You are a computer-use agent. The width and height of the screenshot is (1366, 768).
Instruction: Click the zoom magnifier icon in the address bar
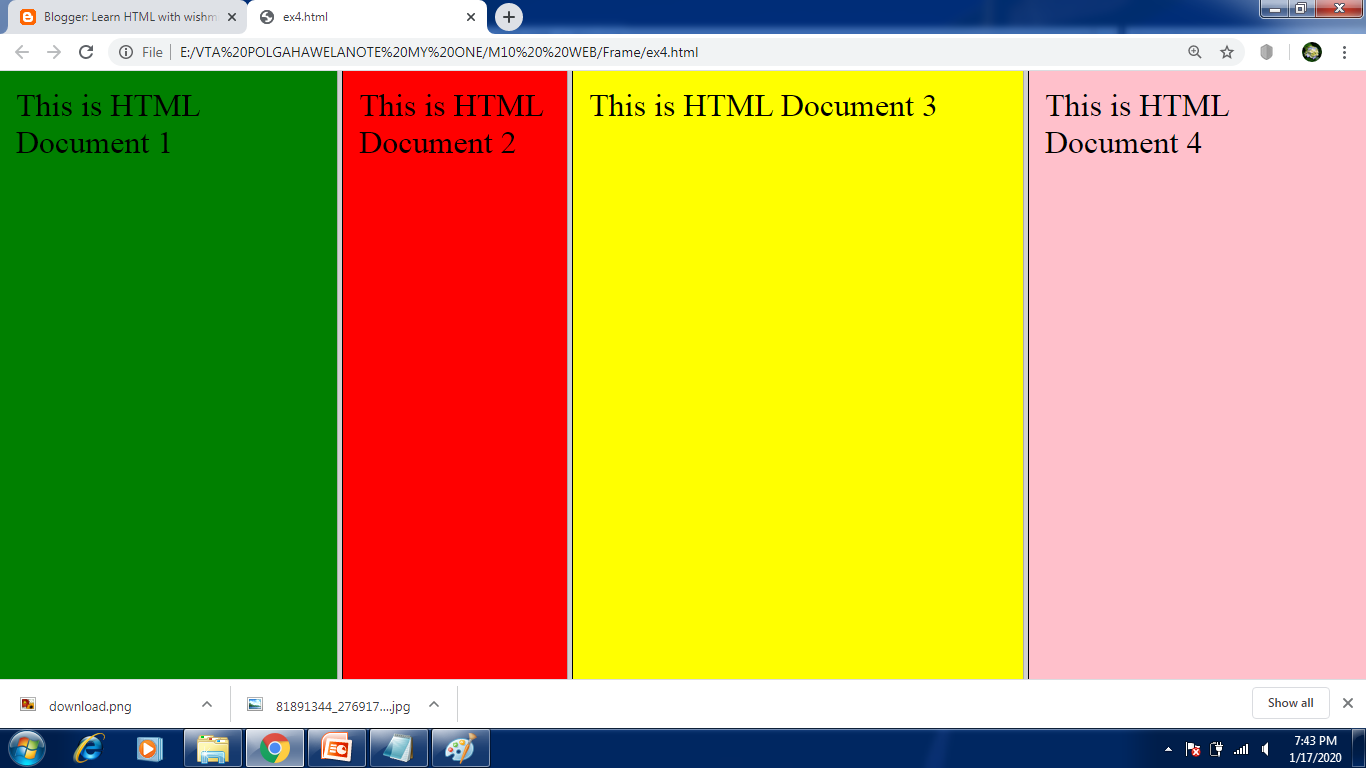(x=1194, y=51)
